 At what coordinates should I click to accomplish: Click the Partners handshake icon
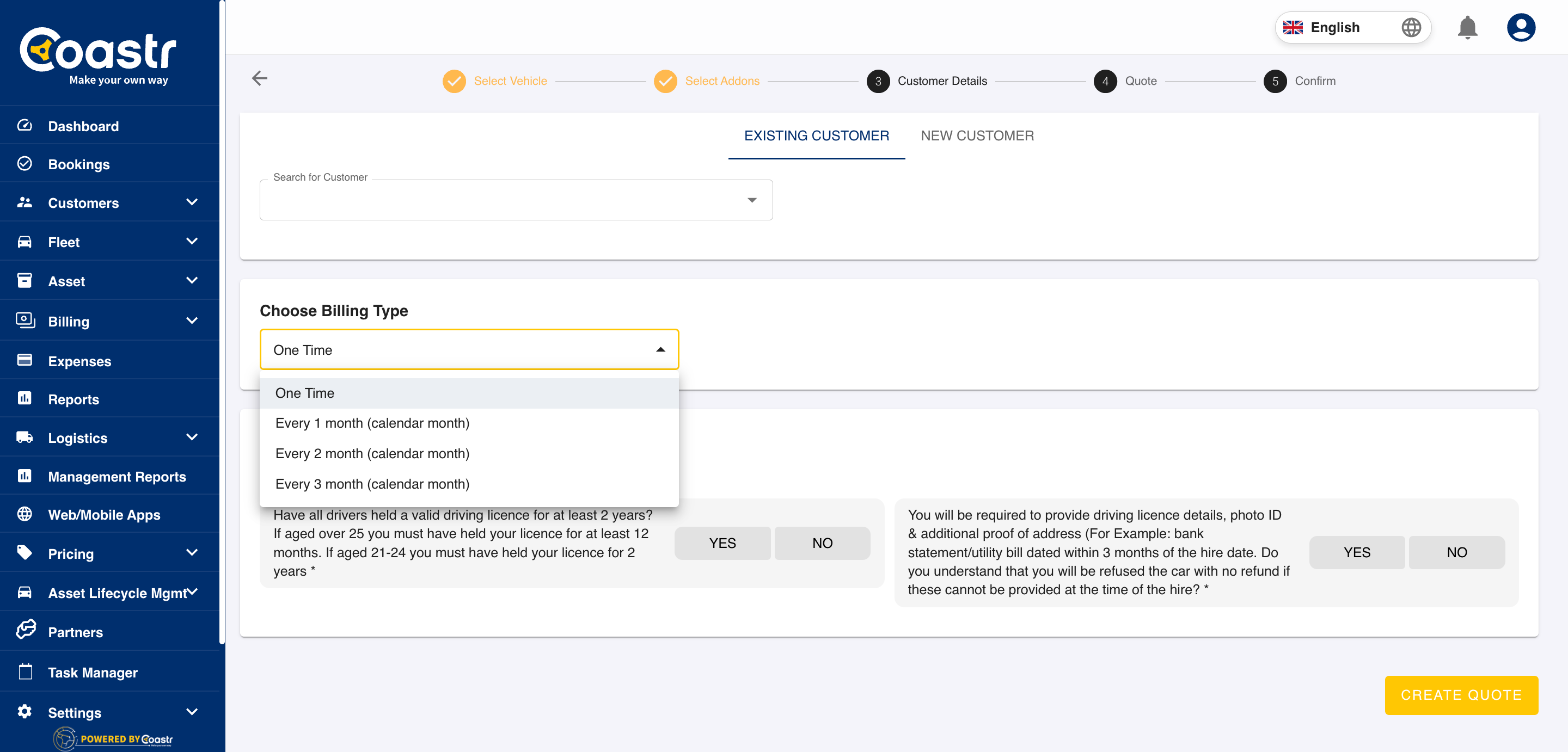click(x=26, y=630)
